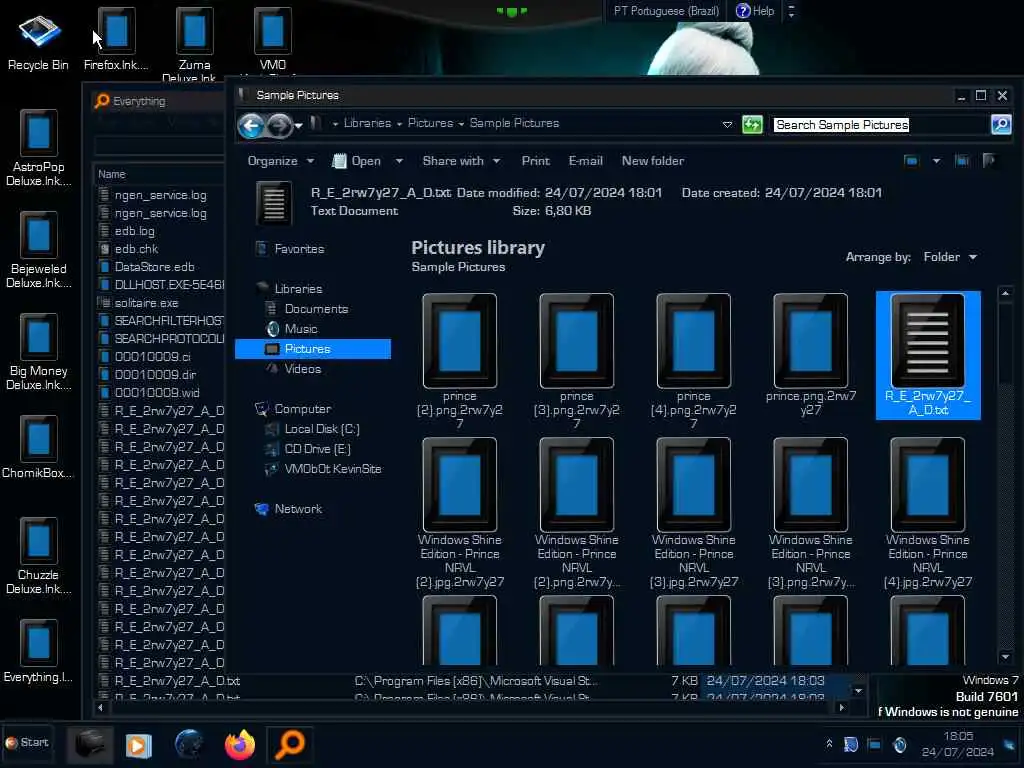Viewport: 1024px width, 768px height.
Task: Click the Back arrow in Explorer
Action: coord(251,125)
